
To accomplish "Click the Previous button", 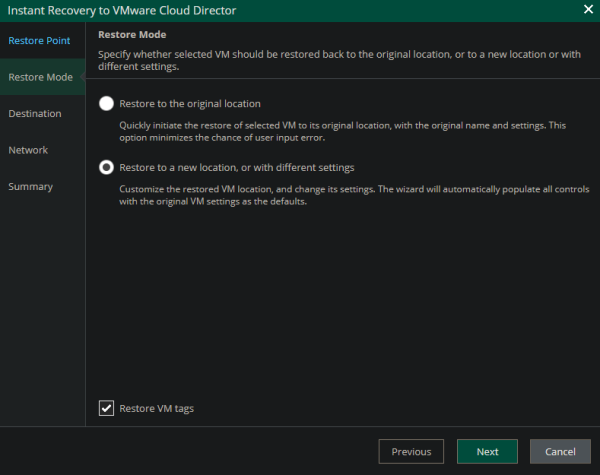I will click(411, 452).
